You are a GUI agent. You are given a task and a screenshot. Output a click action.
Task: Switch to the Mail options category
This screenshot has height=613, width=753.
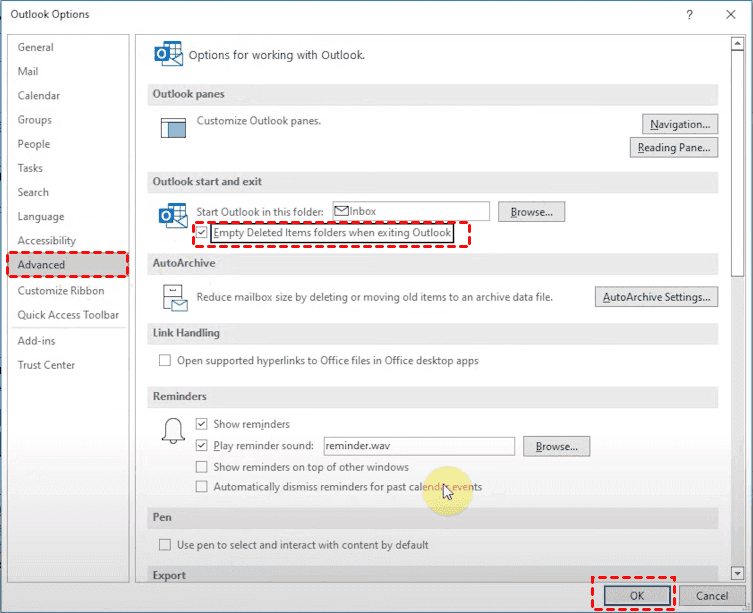68,71
